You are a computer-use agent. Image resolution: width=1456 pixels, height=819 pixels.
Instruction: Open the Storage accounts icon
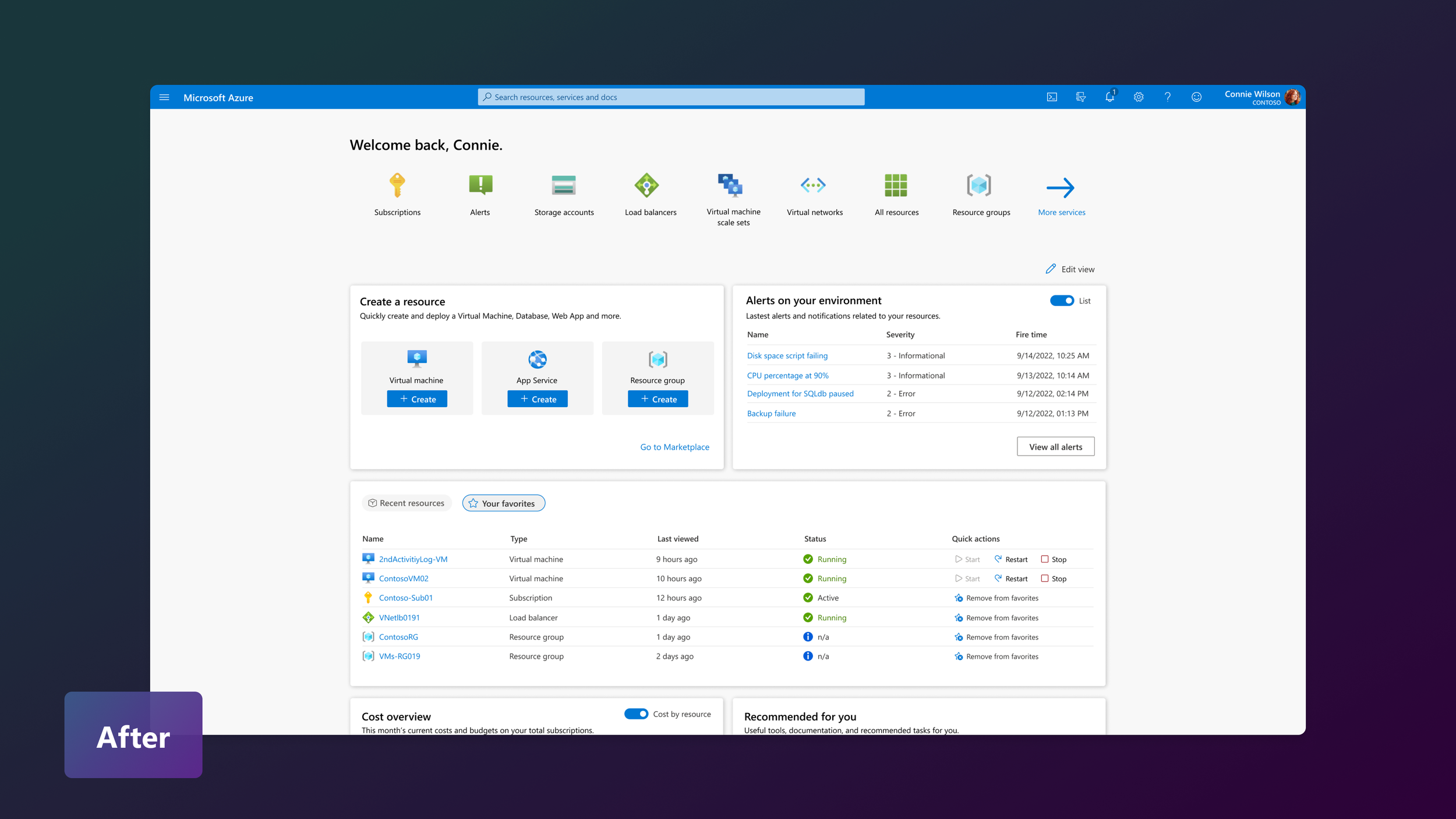click(x=563, y=186)
